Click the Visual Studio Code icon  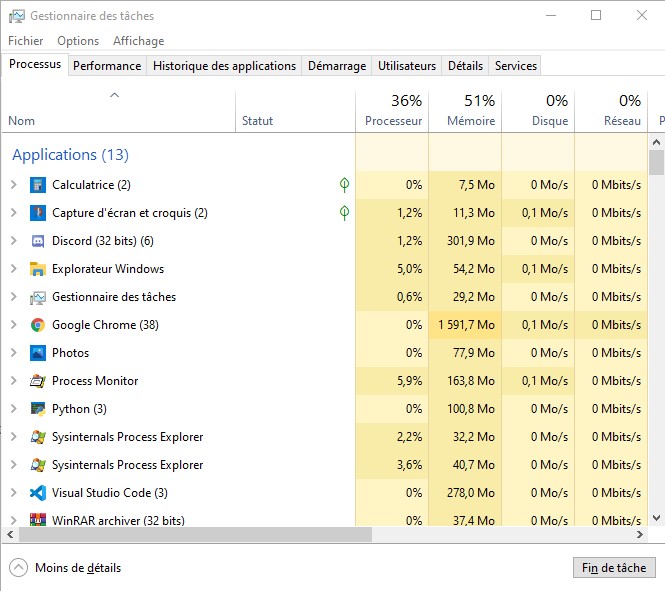[x=38, y=493]
